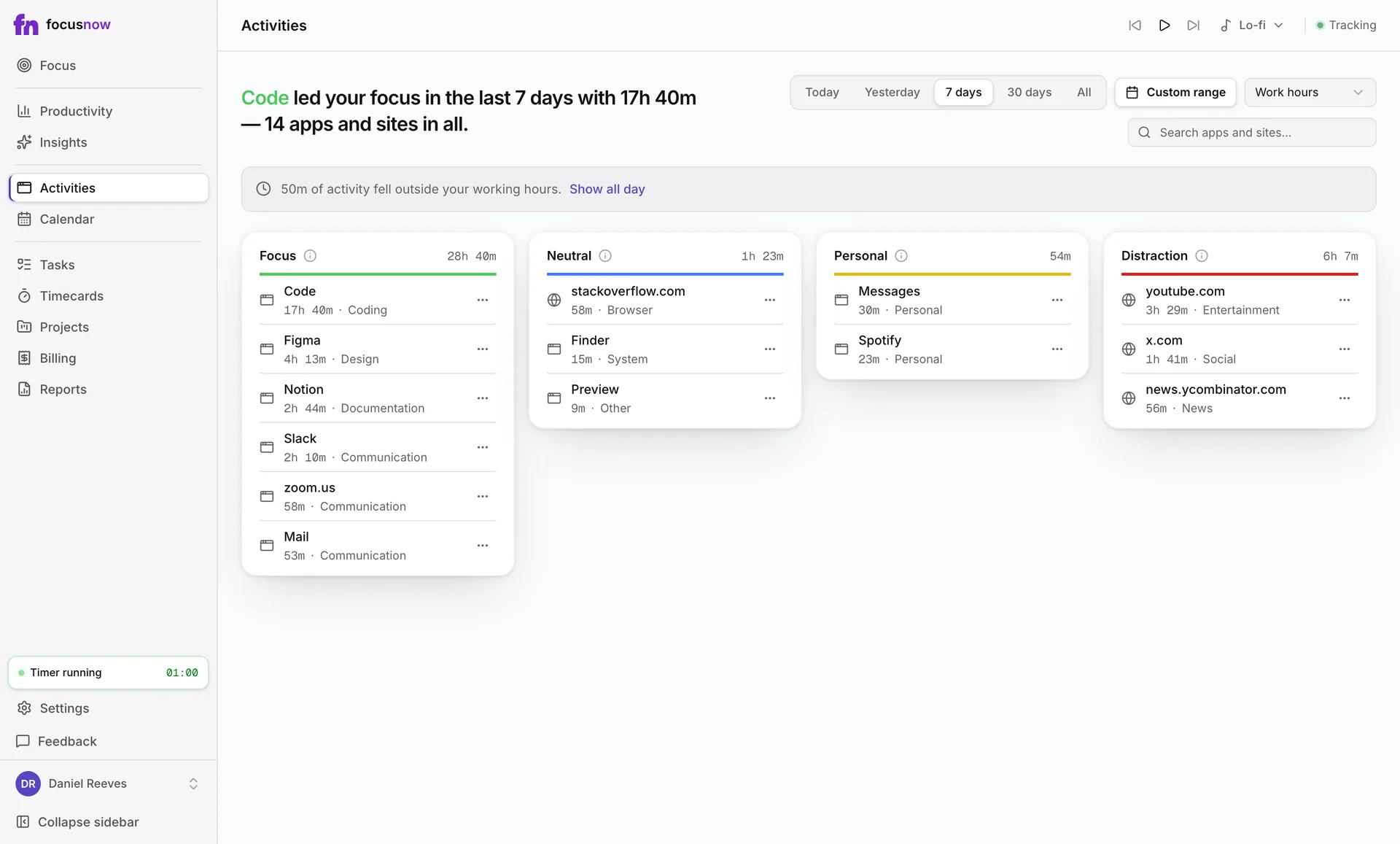The height and width of the screenshot is (844, 1400).
Task: Select the x.com activity row
Action: click(1240, 349)
